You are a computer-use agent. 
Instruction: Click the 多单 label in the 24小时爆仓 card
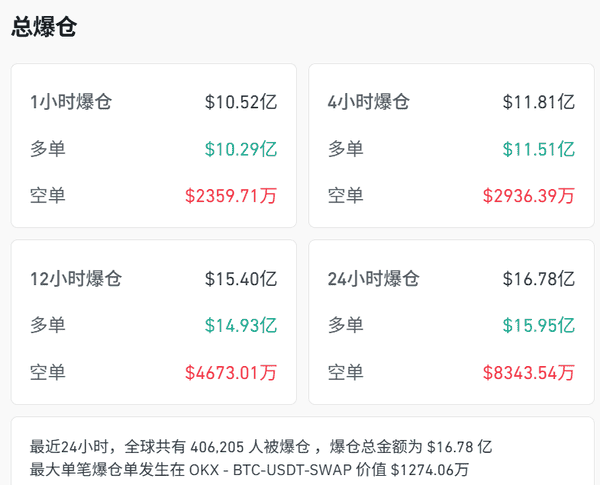point(346,326)
